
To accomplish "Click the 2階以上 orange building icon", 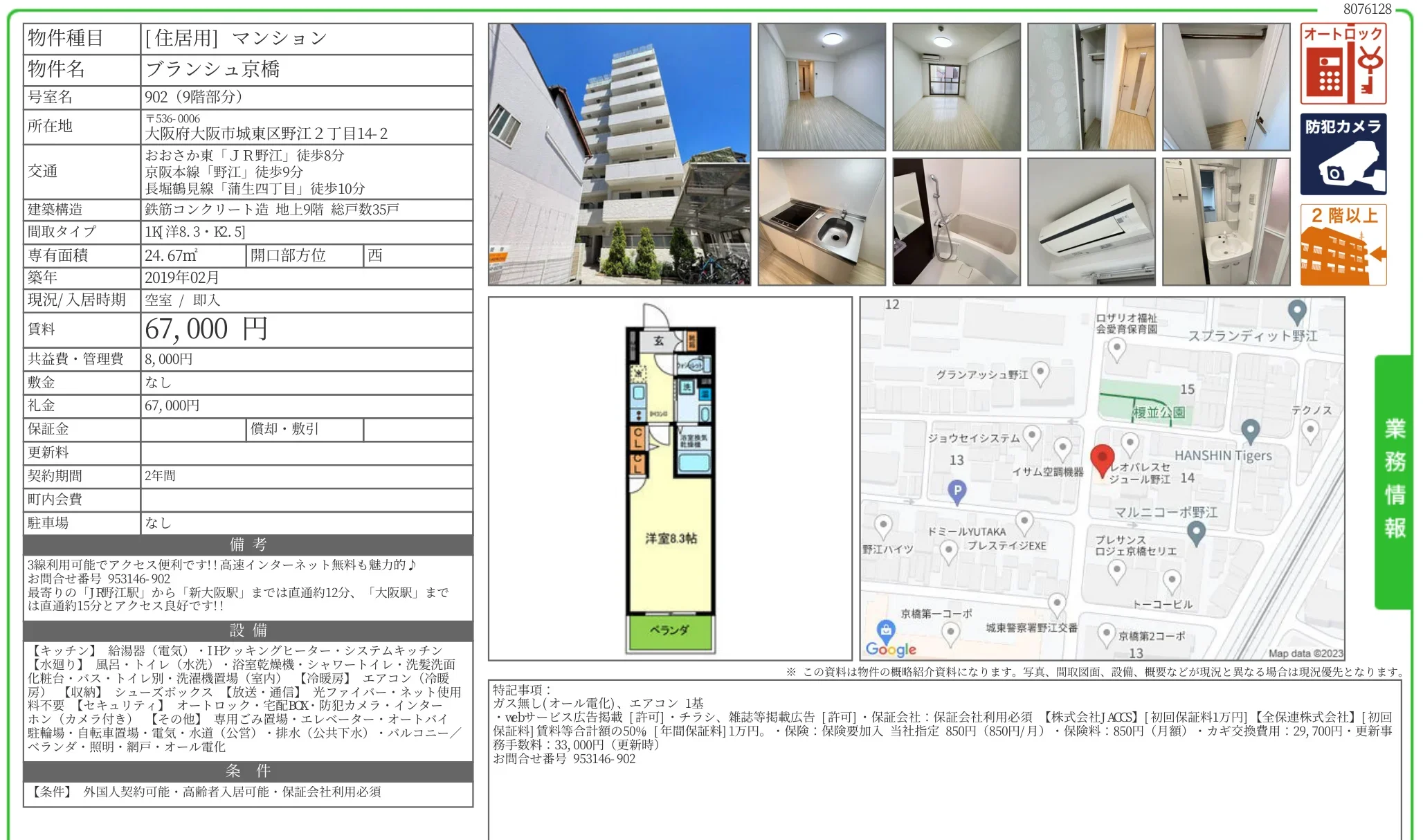I will click(1343, 245).
